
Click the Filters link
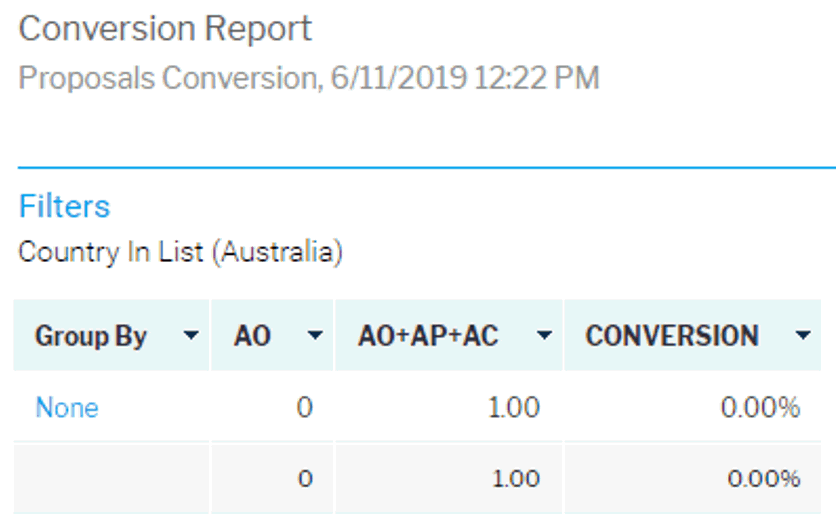click(x=64, y=207)
